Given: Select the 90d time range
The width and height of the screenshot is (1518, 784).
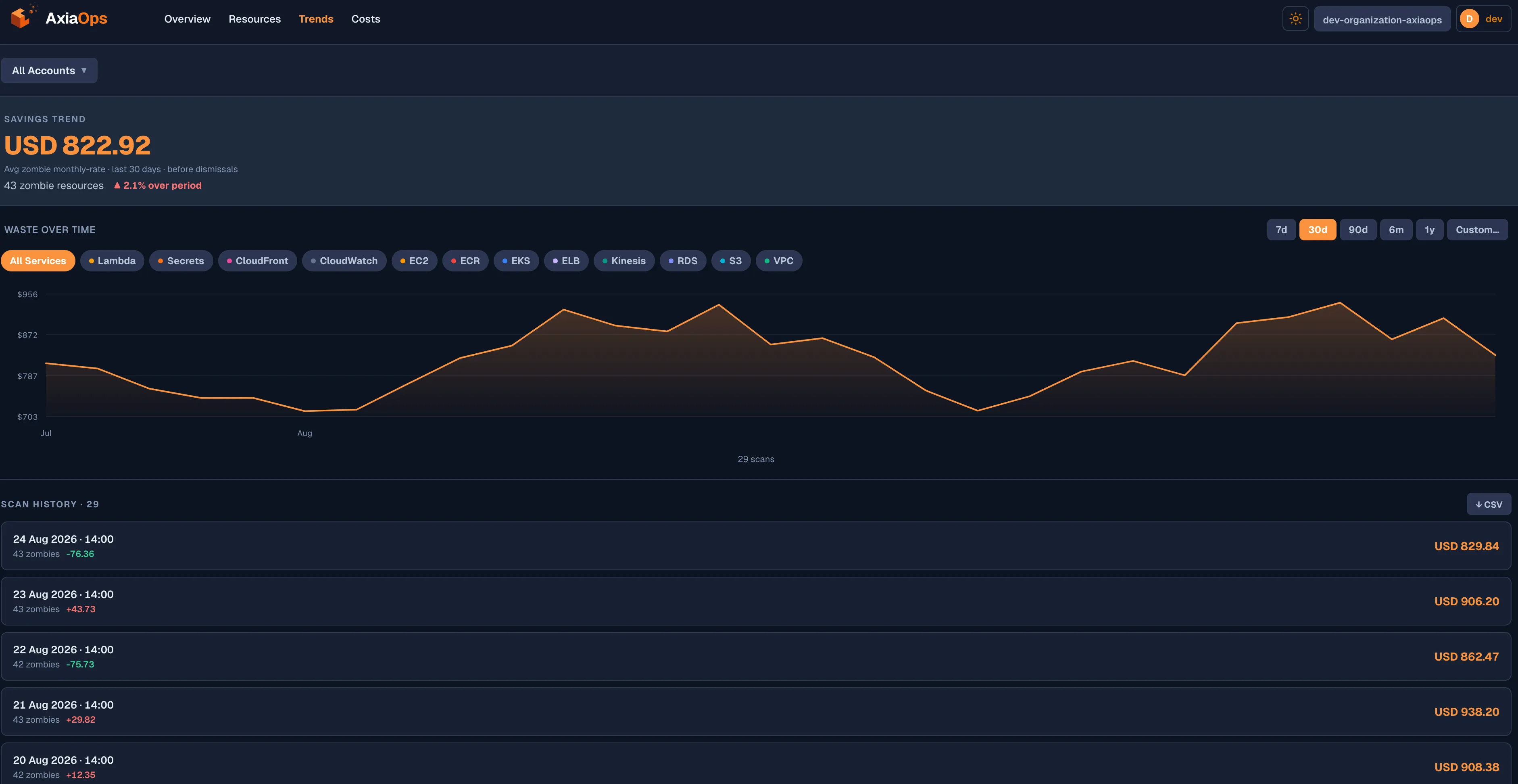Looking at the screenshot, I should [1358, 230].
